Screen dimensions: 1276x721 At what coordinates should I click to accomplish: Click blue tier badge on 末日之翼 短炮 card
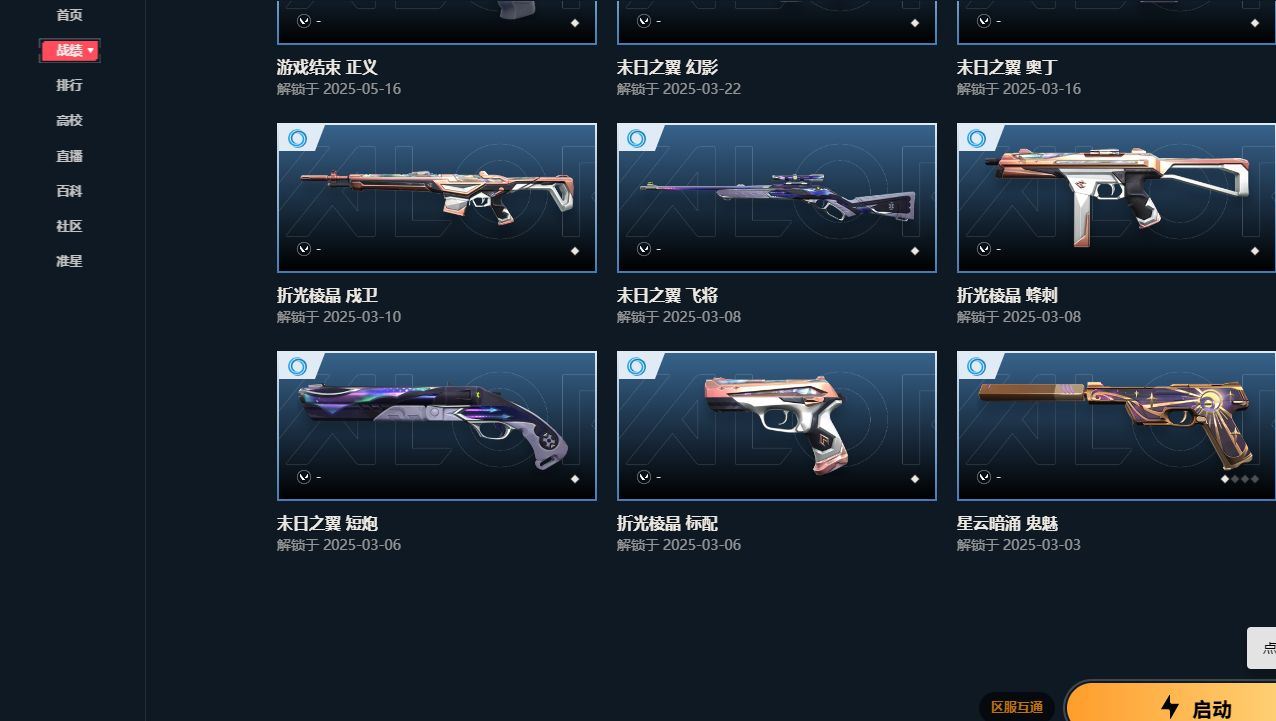(297, 366)
